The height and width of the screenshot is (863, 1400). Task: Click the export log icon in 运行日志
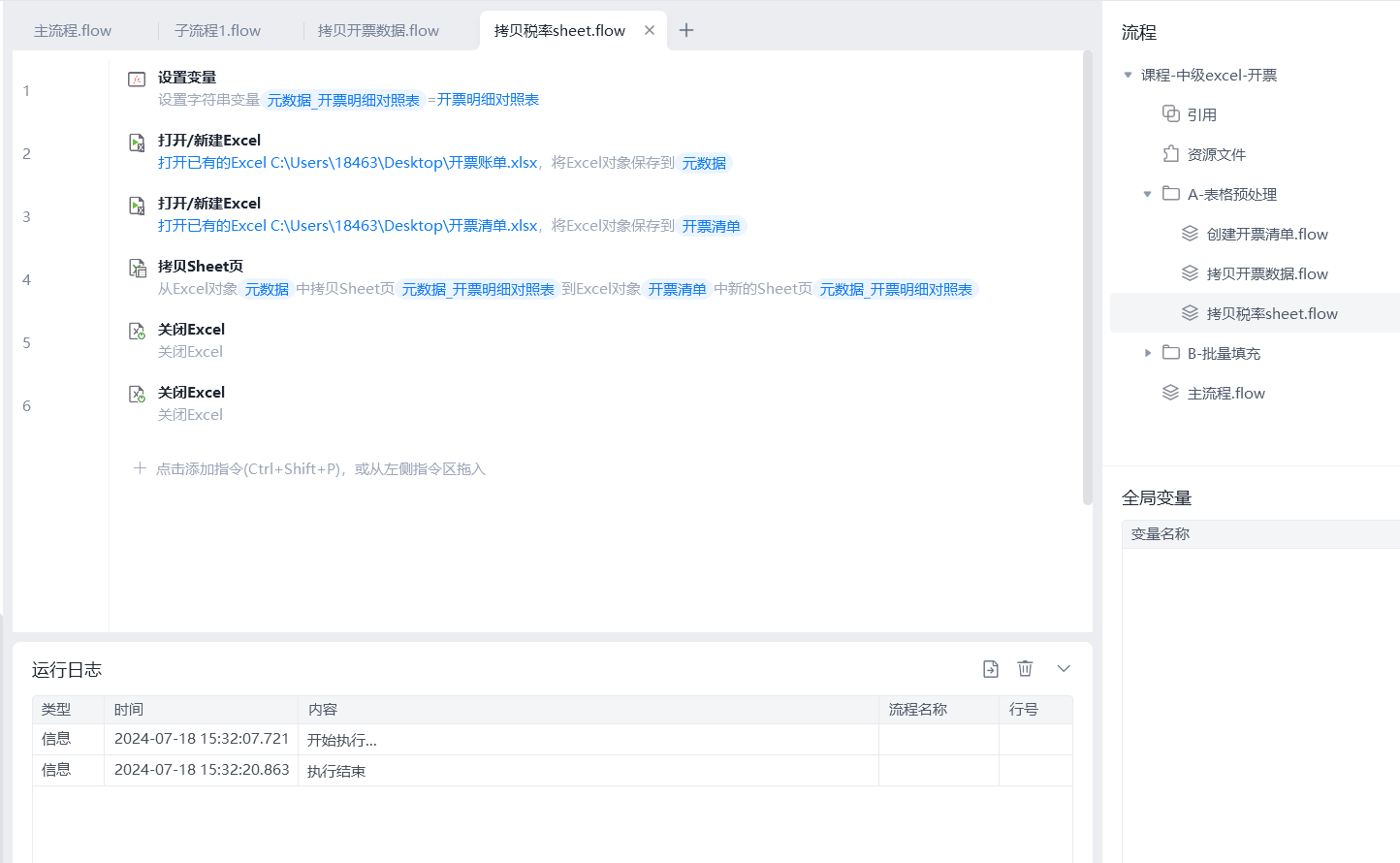(x=990, y=669)
